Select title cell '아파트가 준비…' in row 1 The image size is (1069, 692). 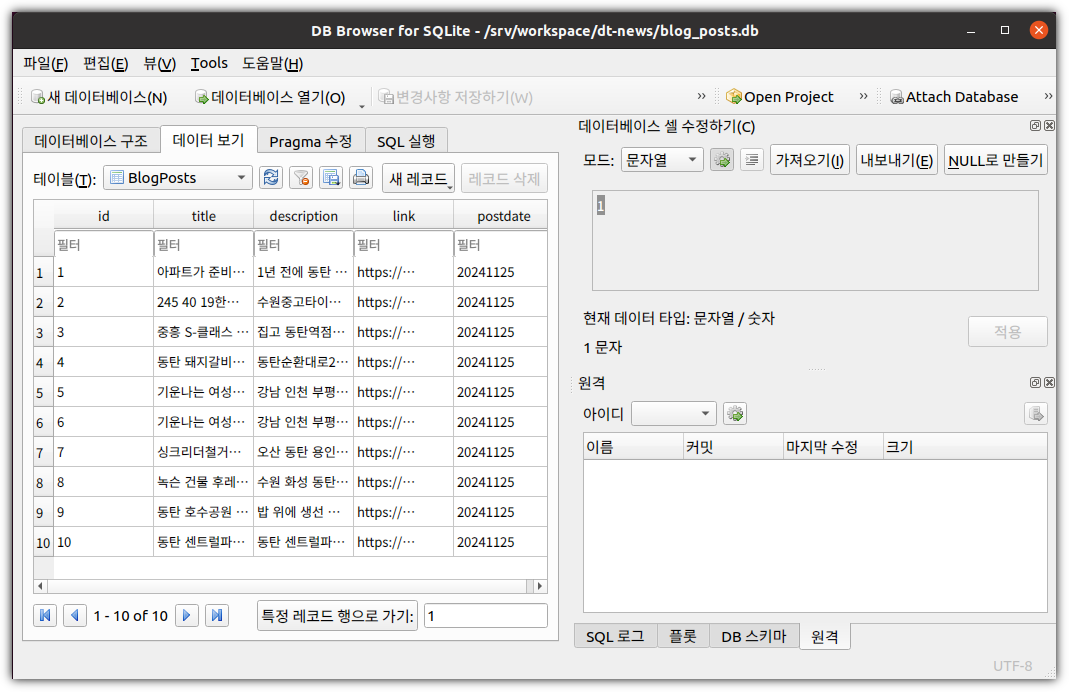click(204, 272)
